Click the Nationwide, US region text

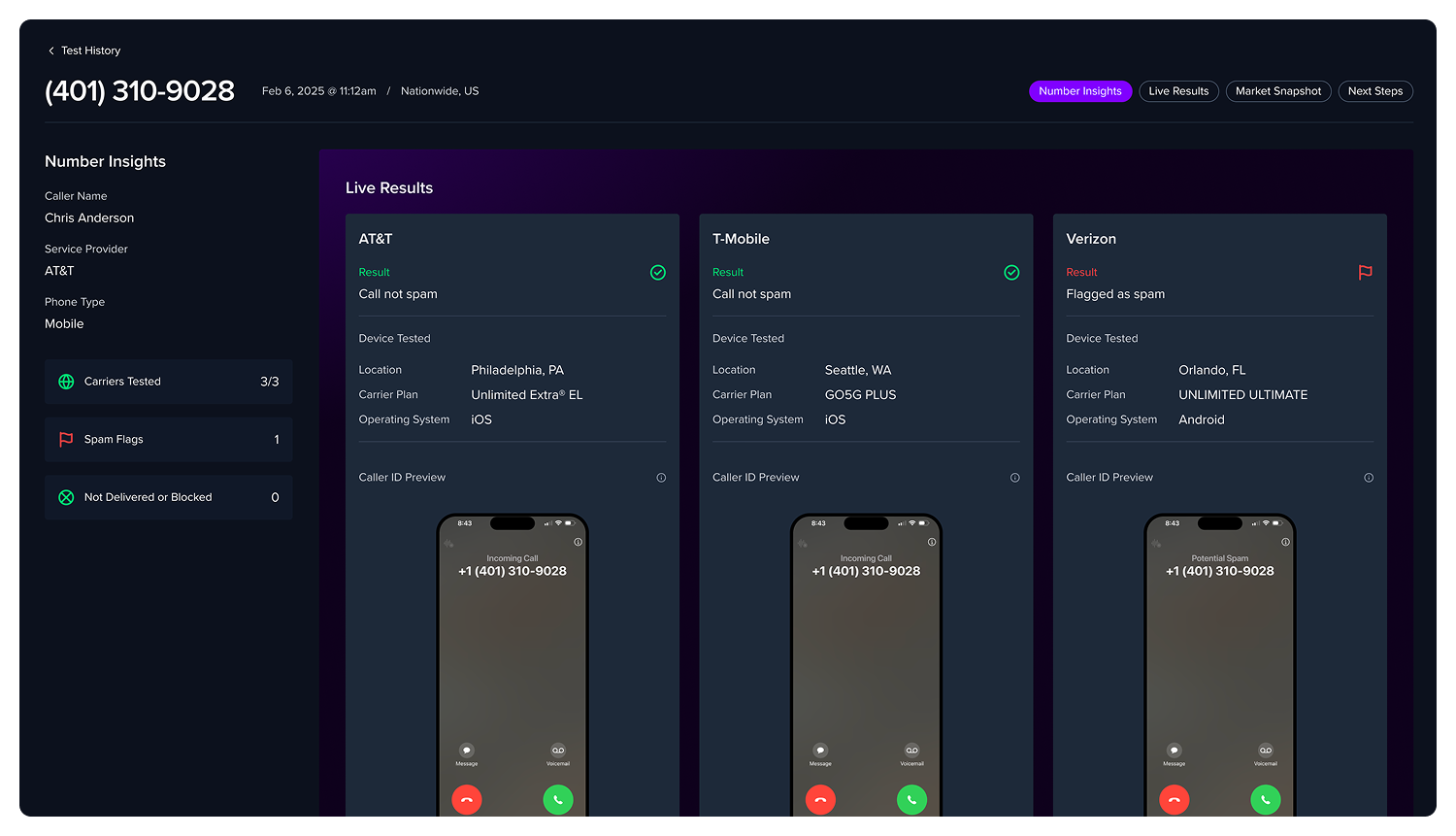[440, 91]
